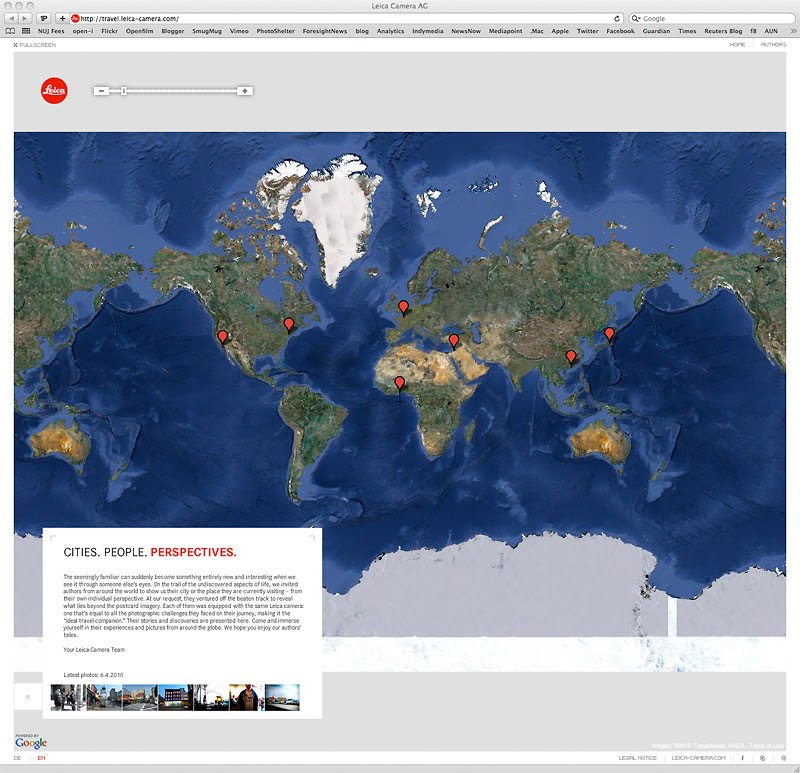
Task: Click the map pin in West Africa
Action: [400, 383]
